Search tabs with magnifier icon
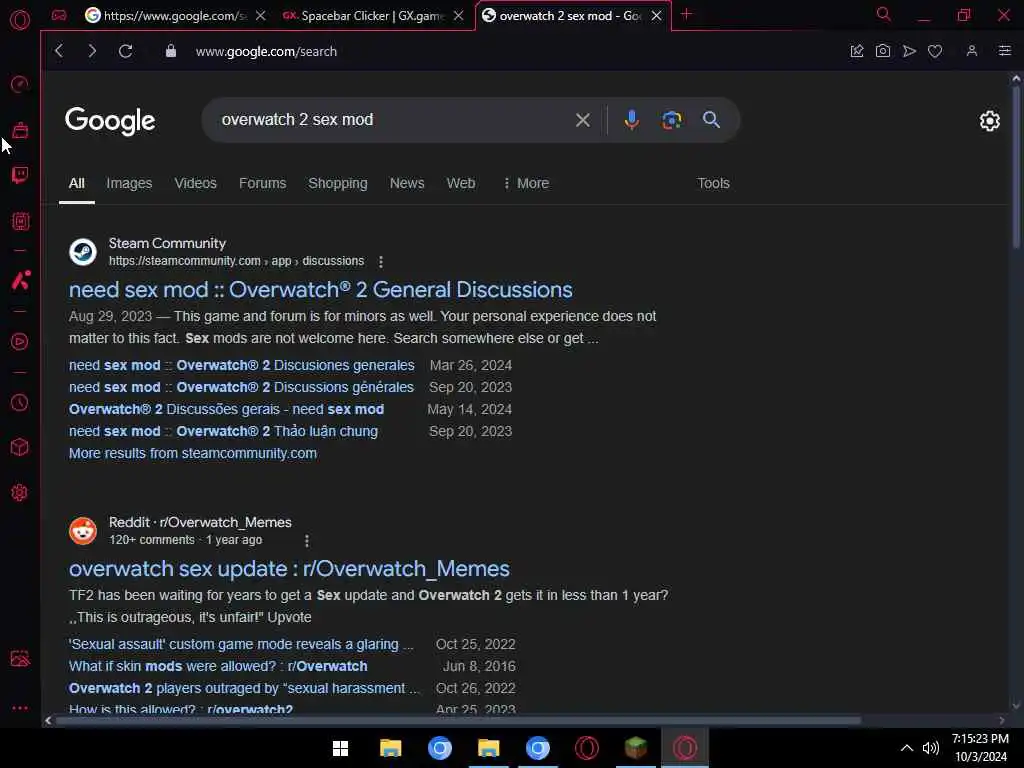Screen dimensions: 1024x768 884,14
